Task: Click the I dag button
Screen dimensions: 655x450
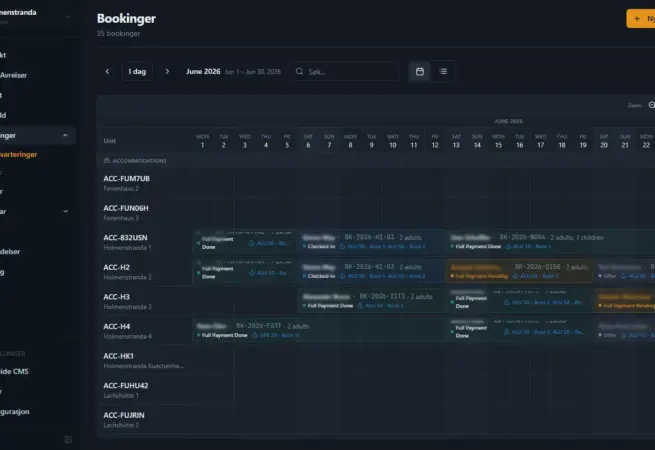Action: pyautogui.click(x=137, y=71)
